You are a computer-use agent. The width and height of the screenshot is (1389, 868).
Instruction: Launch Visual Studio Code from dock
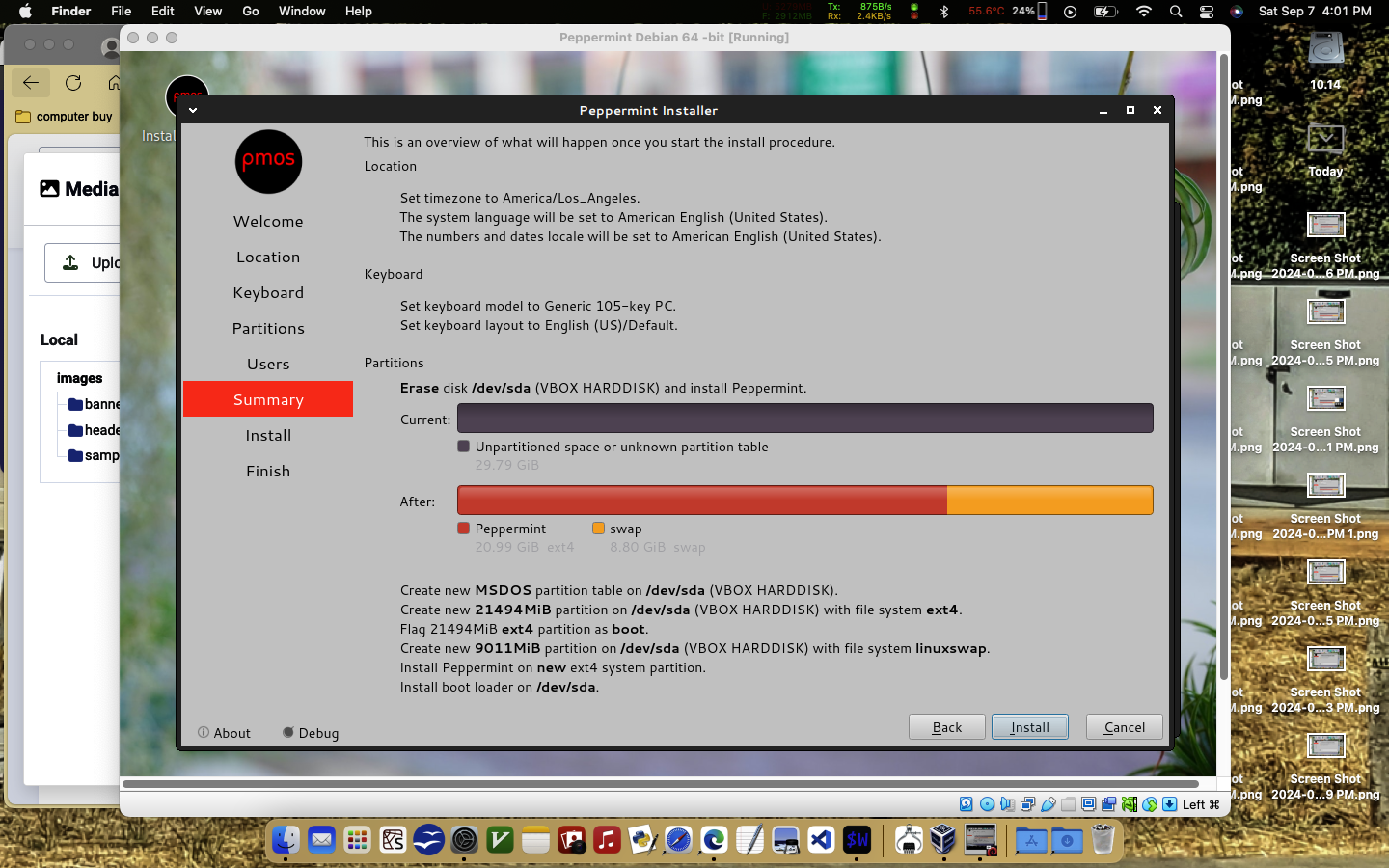tap(821, 840)
